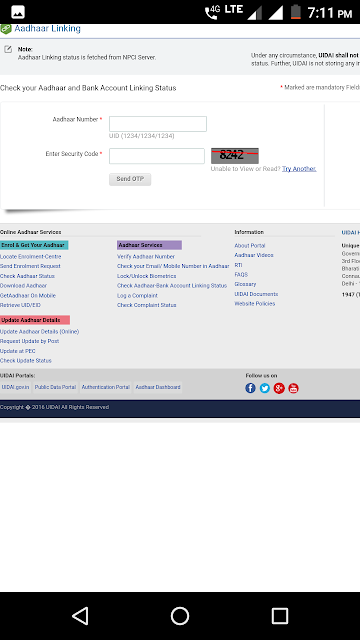The image size is (360, 640).
Task: Tap the recent apps square button
Action: point(280,616)
